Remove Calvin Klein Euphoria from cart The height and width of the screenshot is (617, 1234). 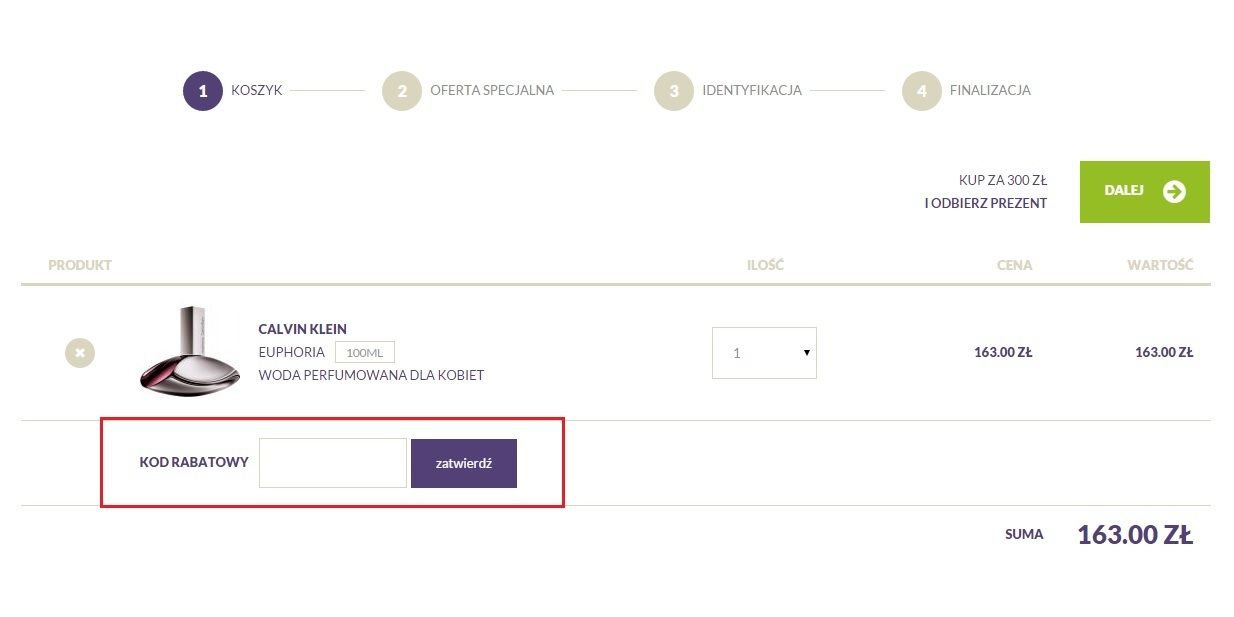coord(80,353)
